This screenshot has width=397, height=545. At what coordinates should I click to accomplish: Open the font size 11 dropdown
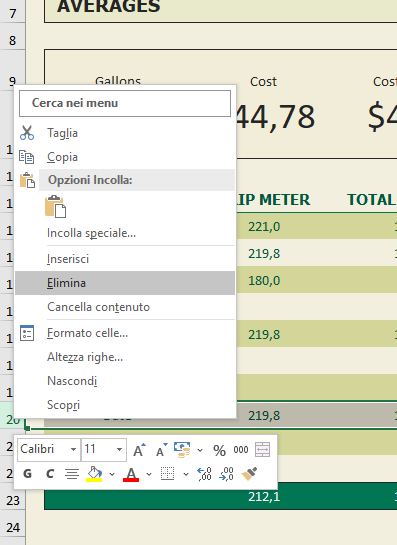[x=119, y=449]
